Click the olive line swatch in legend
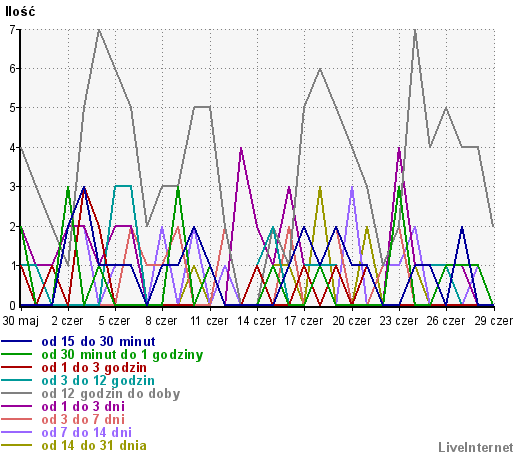Viewport: 520px width, 457px height. [17, 445]
